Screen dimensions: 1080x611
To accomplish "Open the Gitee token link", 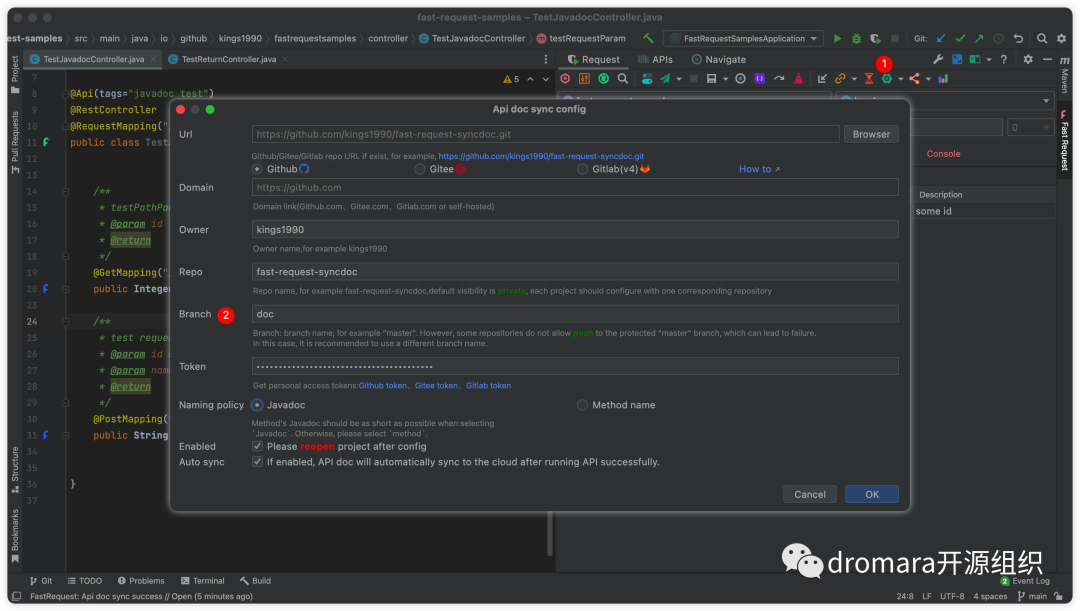I will click(436, 386).
